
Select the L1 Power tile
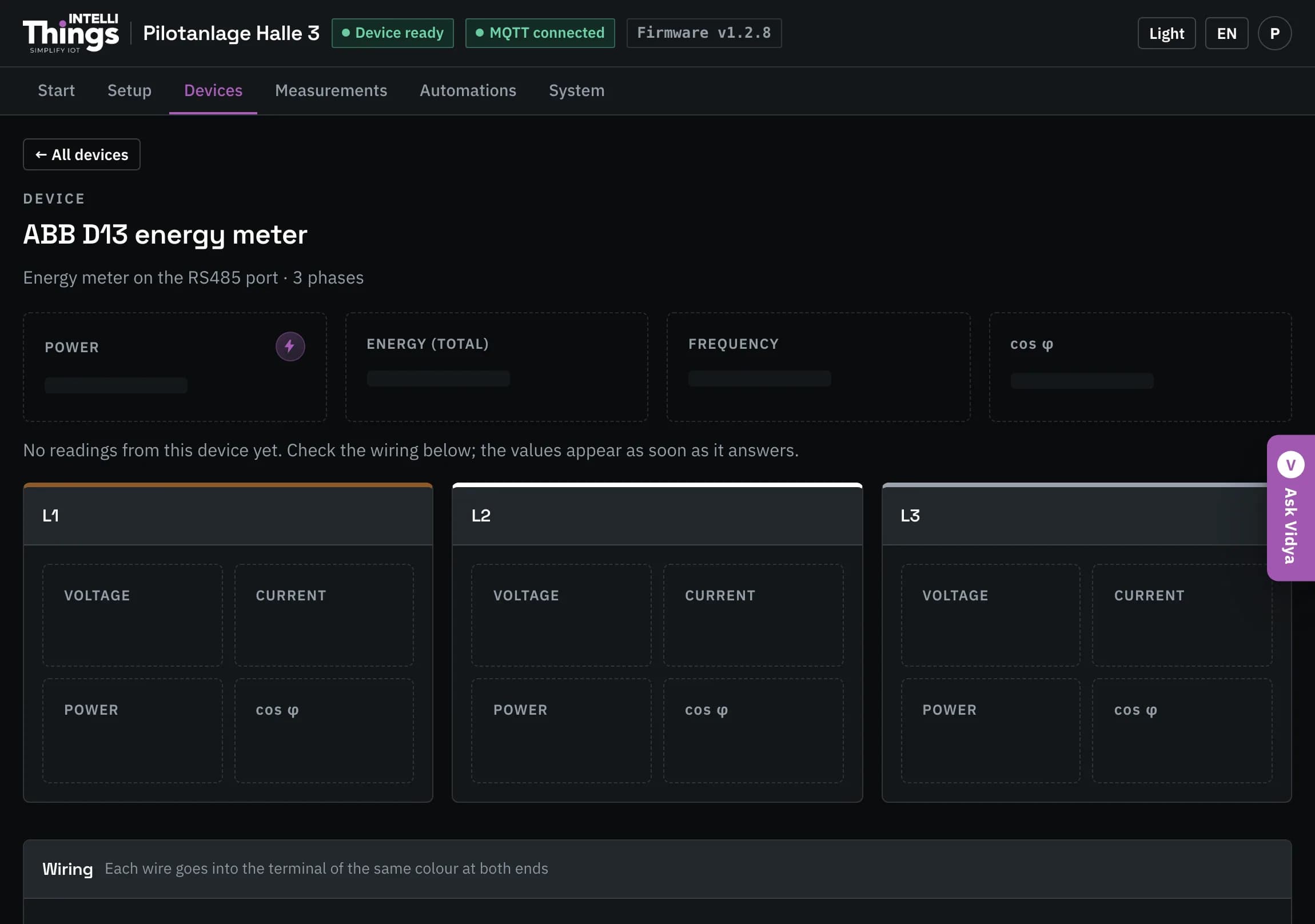(132, 731)
